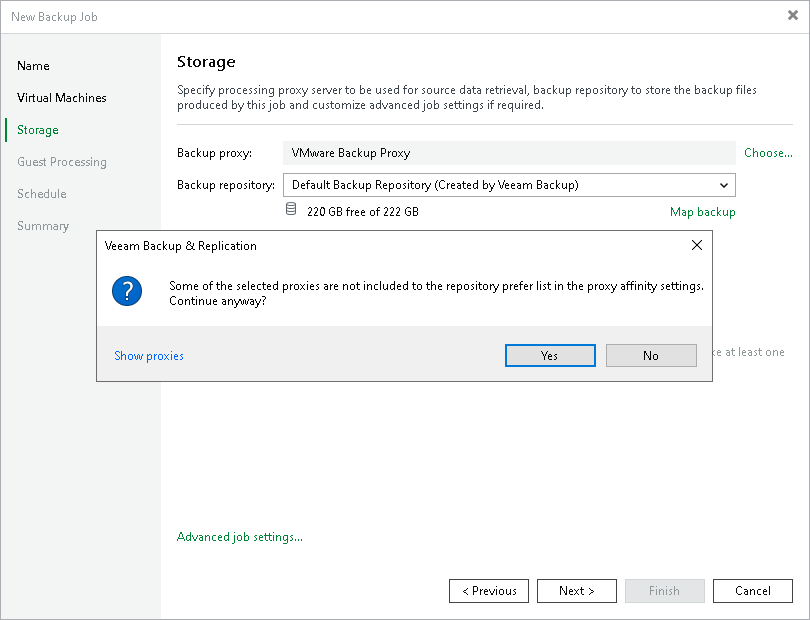This screenshot has height=620, width=810.
Task: Select the Virtual Machines wizard step
Action: coord(61,98)
